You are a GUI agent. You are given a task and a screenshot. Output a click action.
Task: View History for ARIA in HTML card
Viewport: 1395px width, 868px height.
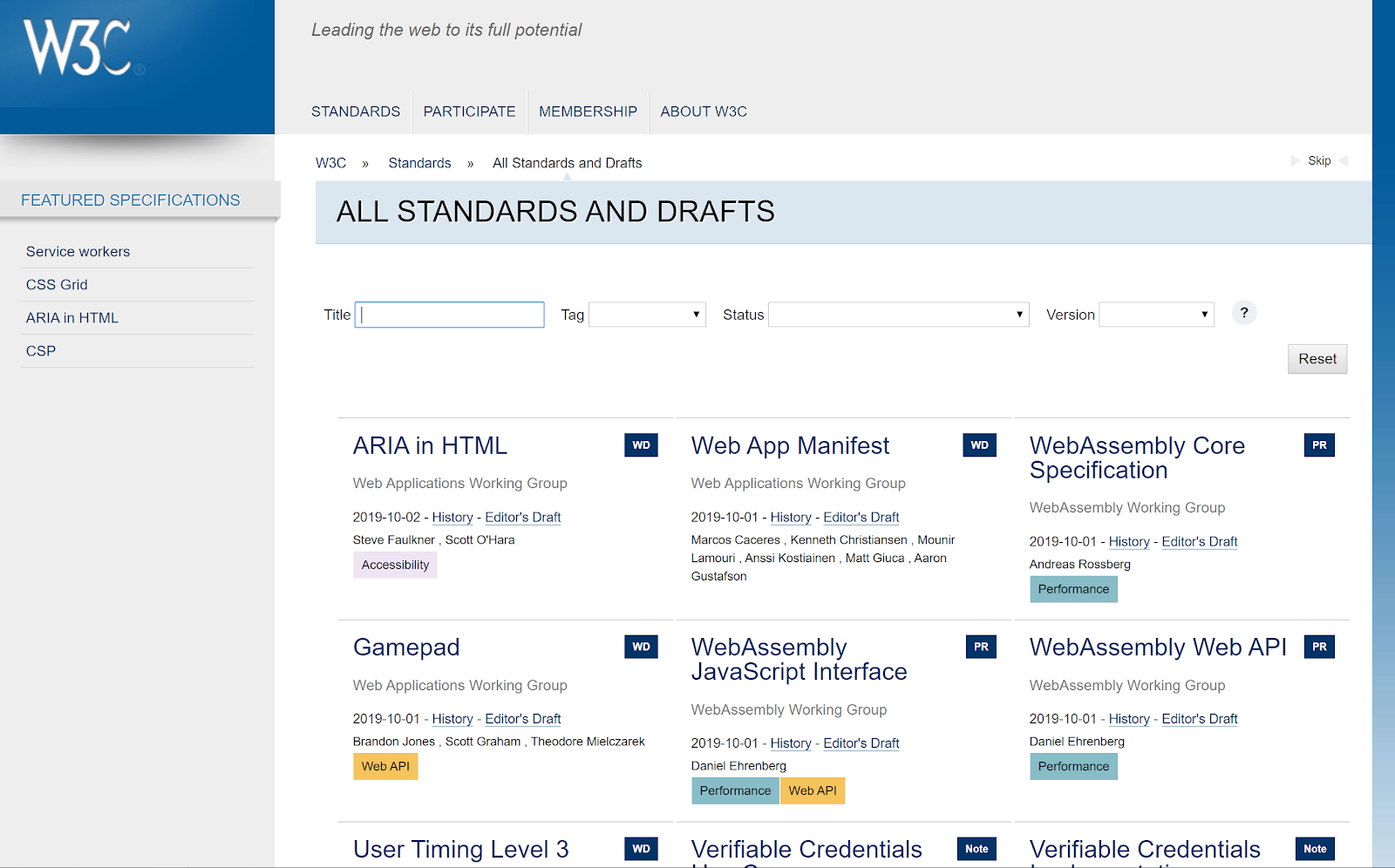[x=453, y=518]
